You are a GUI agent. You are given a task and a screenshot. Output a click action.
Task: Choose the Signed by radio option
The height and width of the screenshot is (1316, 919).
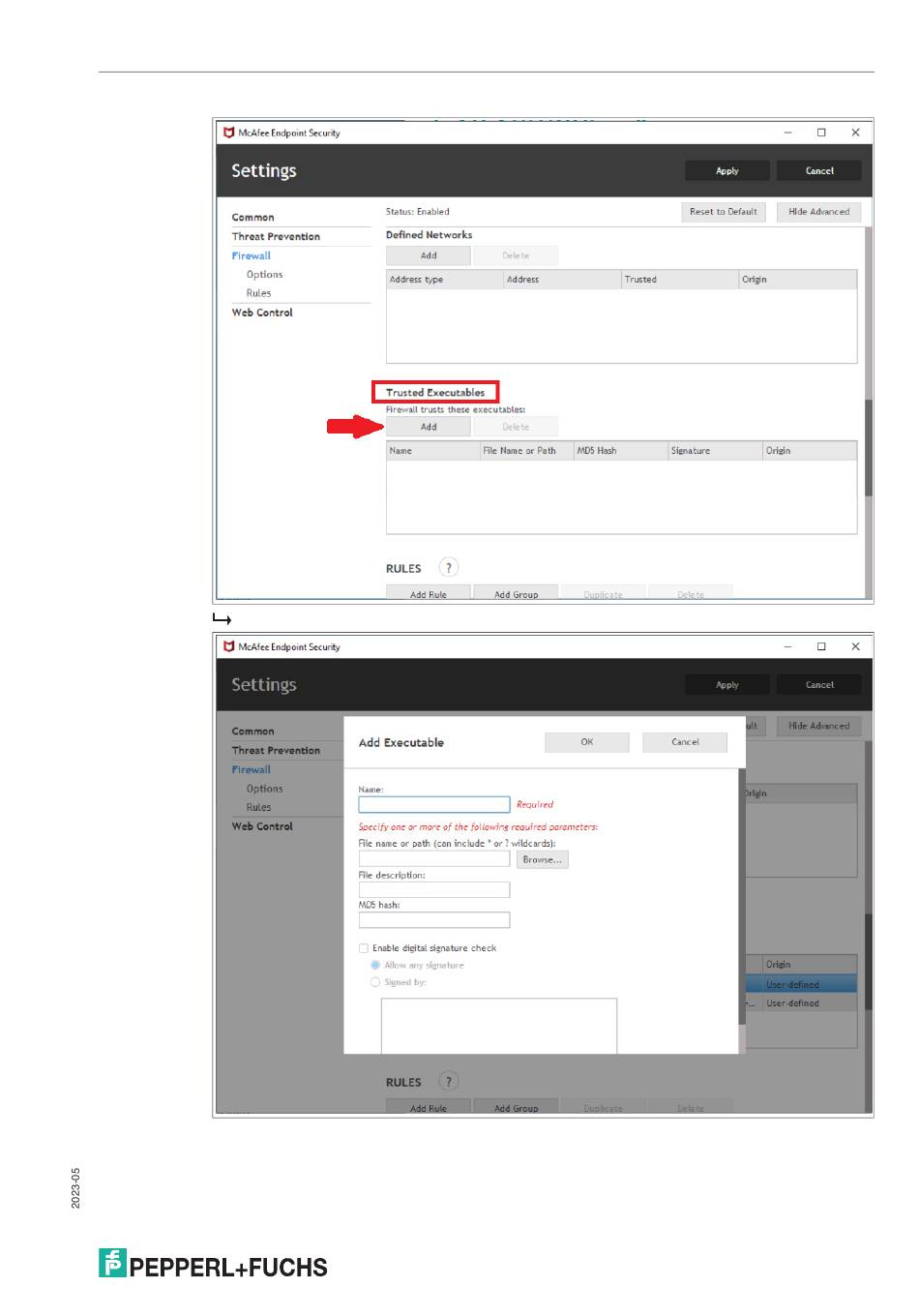375,982
